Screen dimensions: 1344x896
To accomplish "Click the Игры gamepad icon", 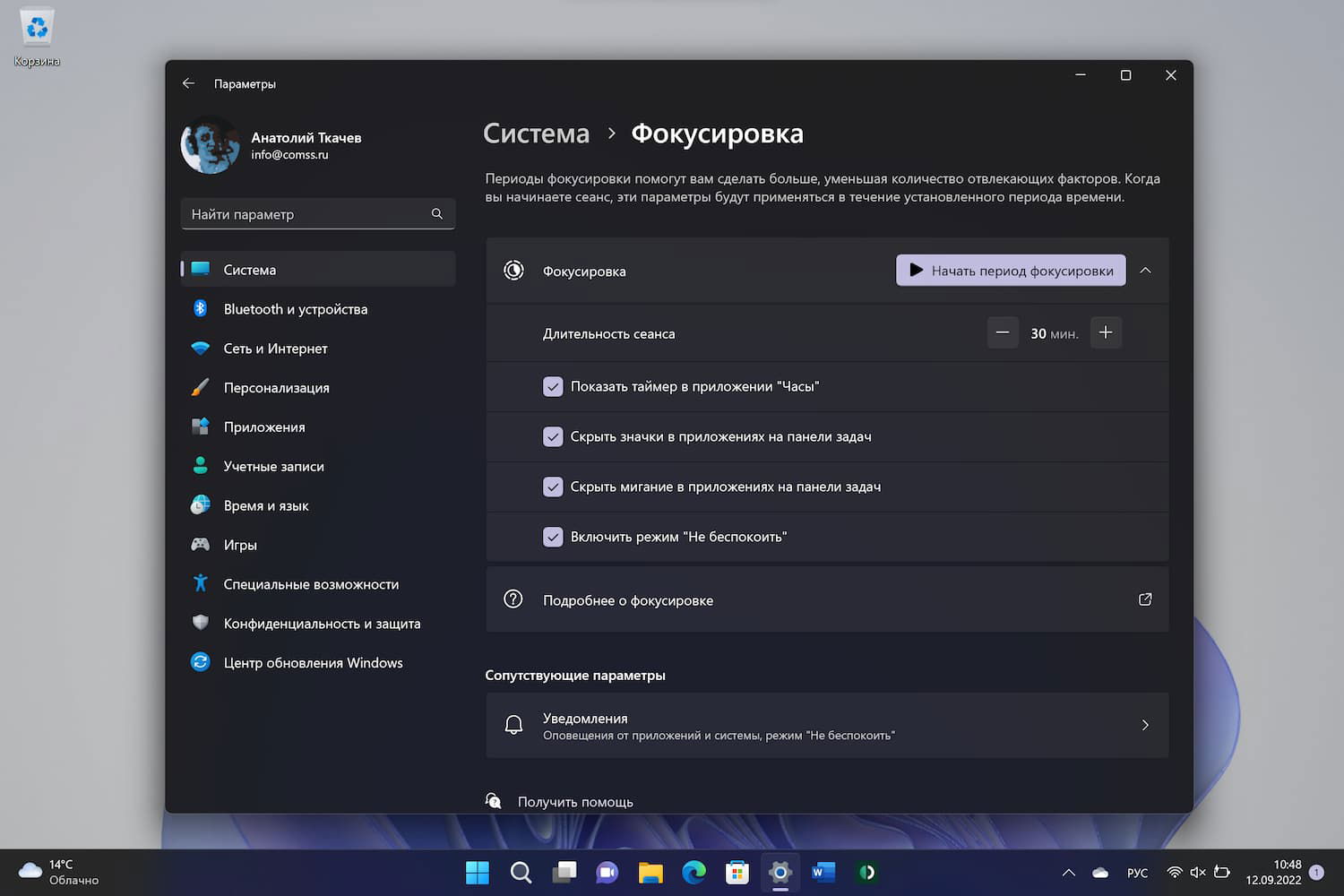I will click(x=201, y=545).
